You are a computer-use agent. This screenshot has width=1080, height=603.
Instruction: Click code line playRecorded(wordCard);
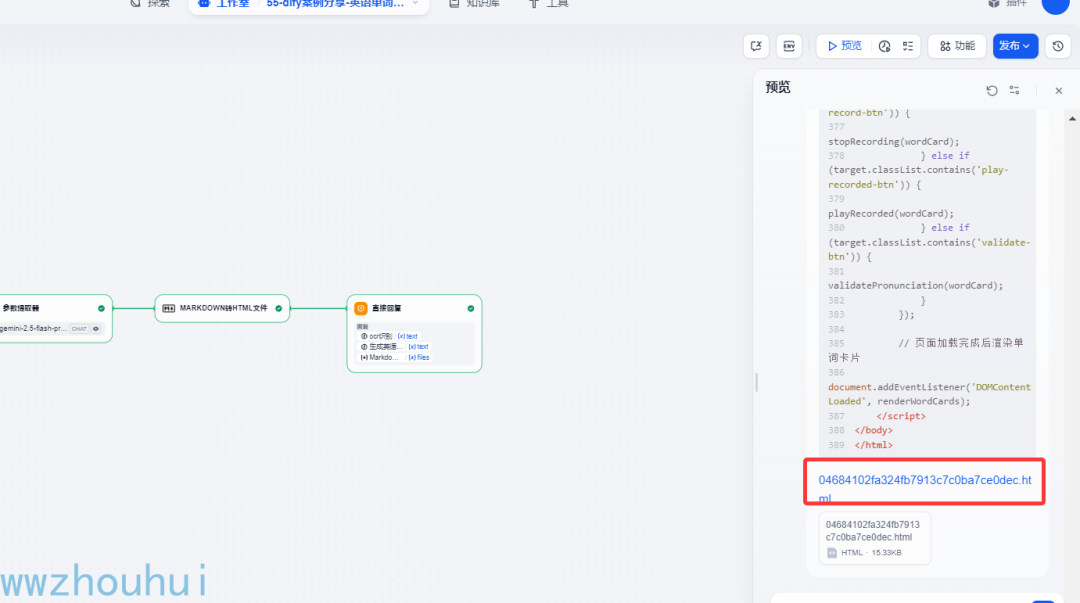891,214
